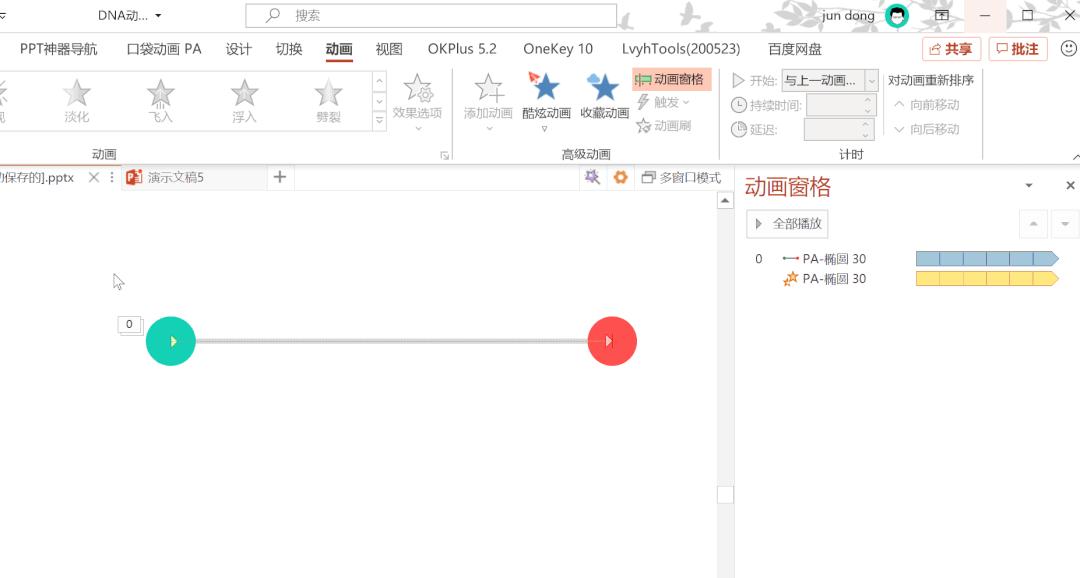
Task: Toggle the 动画刷 tool
Action: pos(668,124)
